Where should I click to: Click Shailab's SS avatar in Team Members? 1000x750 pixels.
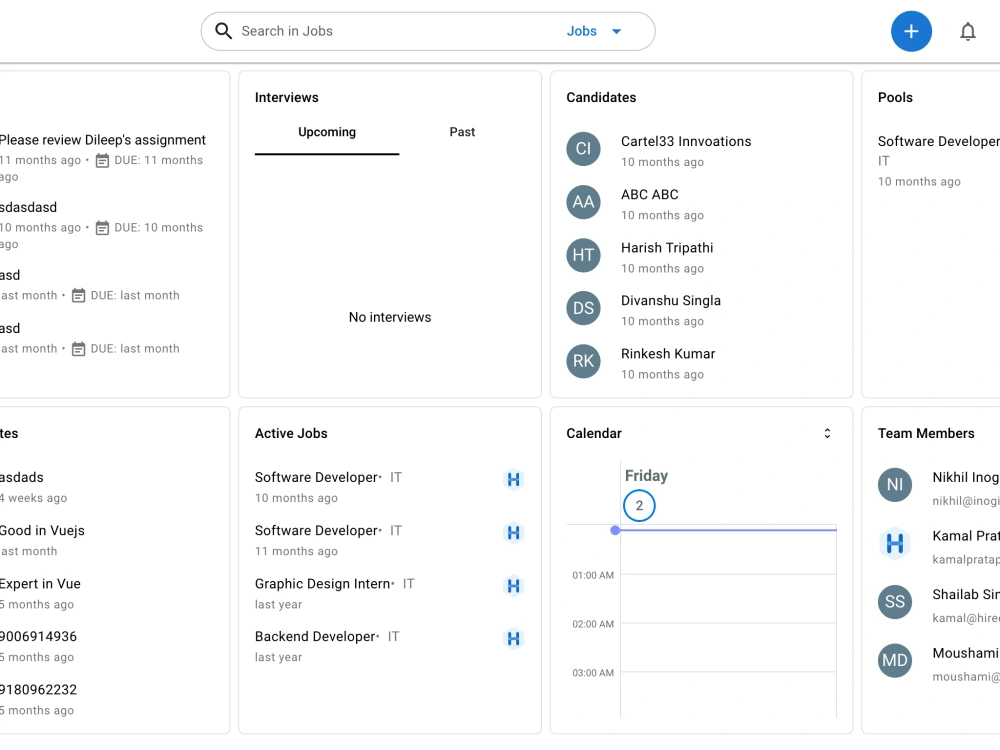[x=895, y=602]
